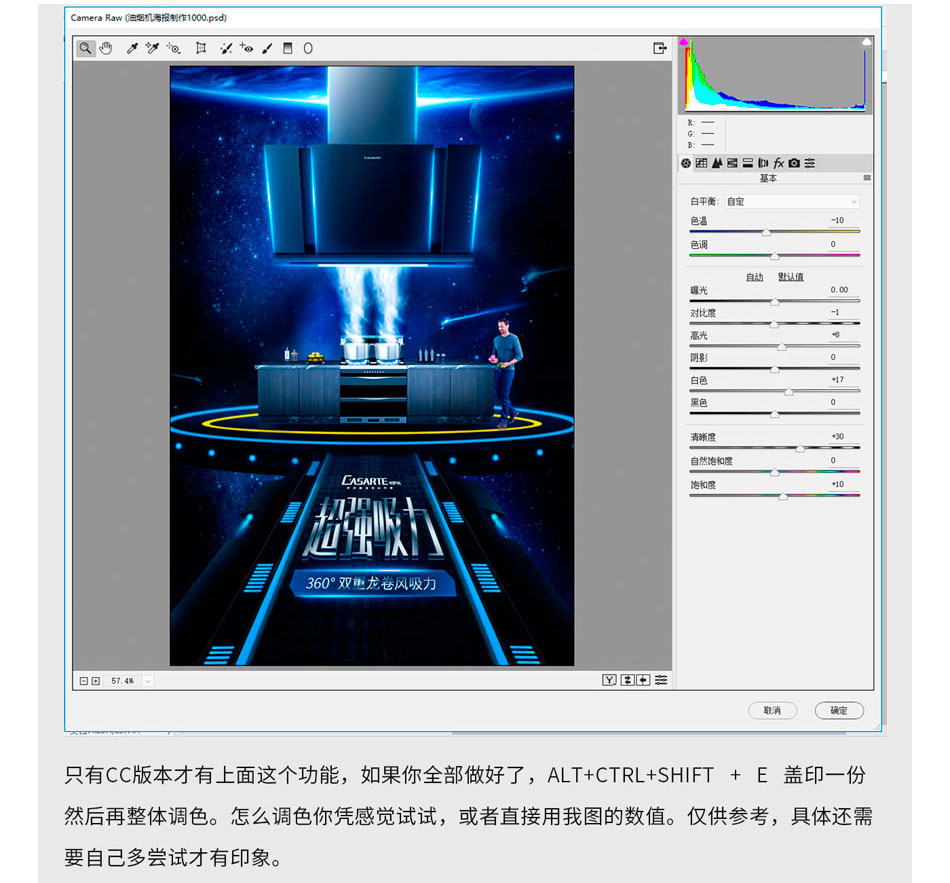Select the White Balance eyedropper tool
950x883 pixels.
[x=132, y=48]
